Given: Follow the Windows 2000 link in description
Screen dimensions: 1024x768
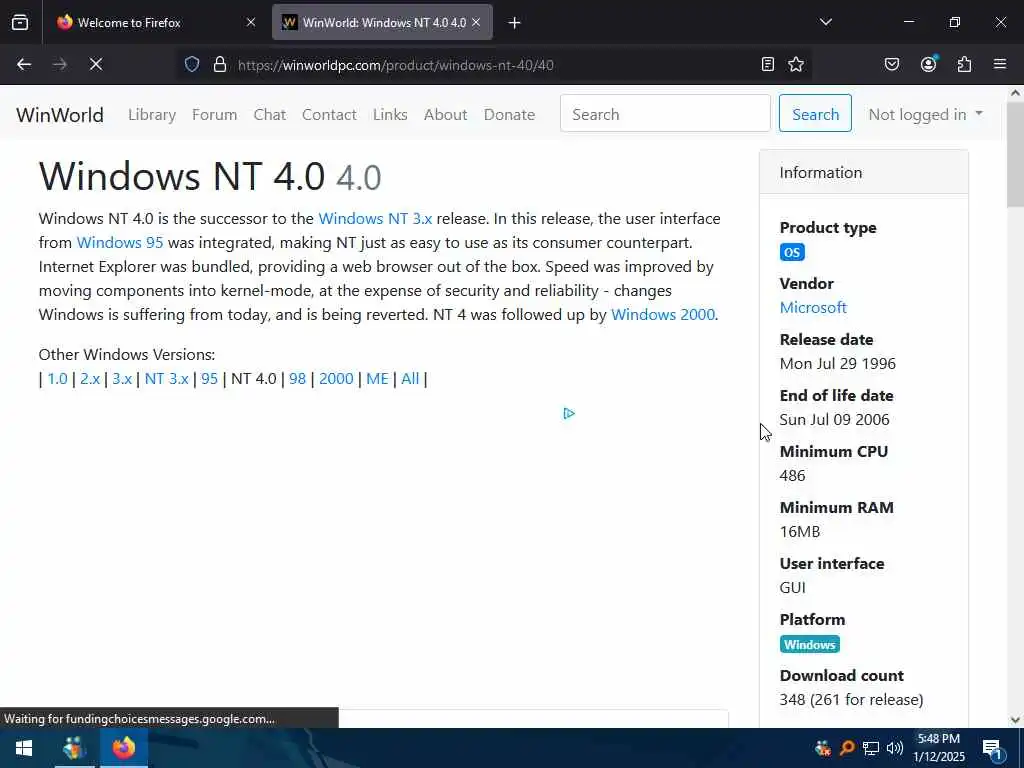Looking at the screenshot, I should click(x=663, y=315).
